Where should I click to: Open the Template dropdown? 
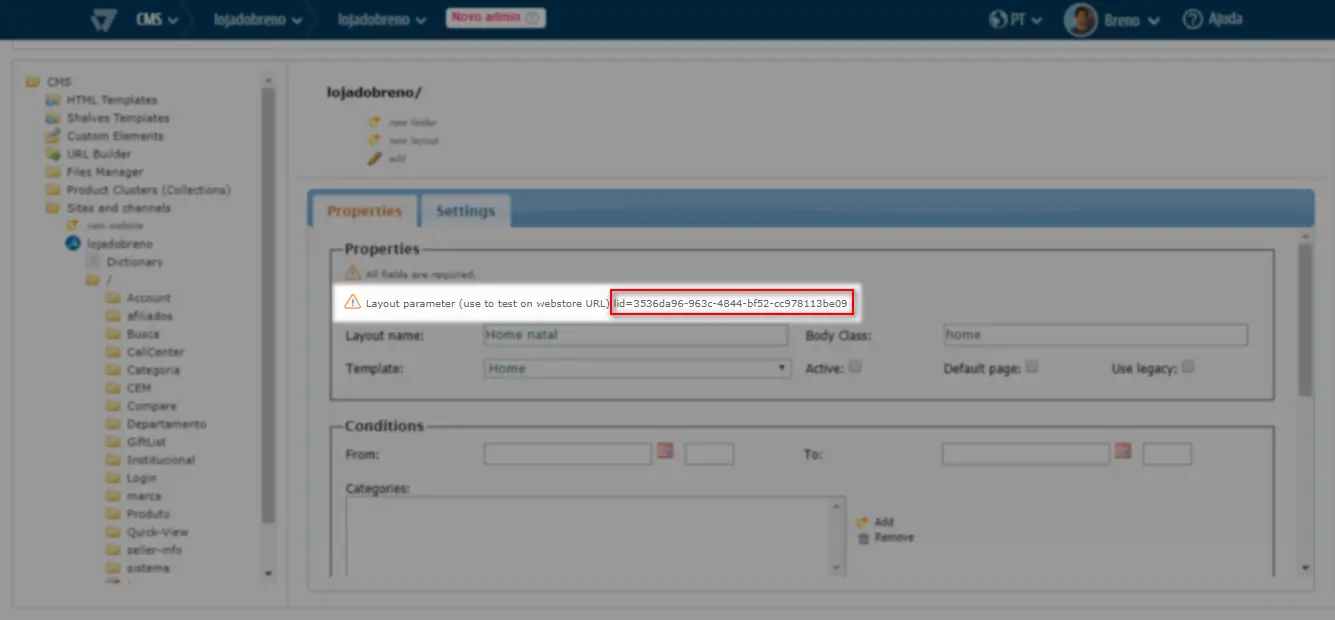[x=637, y=368]
